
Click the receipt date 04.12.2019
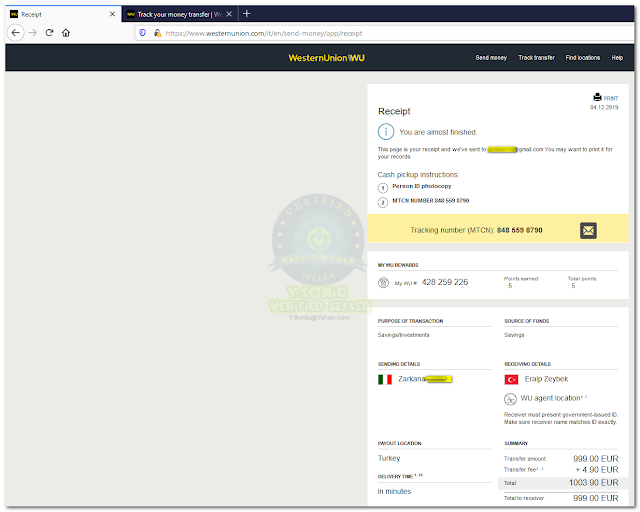click(x=604, y=107)
